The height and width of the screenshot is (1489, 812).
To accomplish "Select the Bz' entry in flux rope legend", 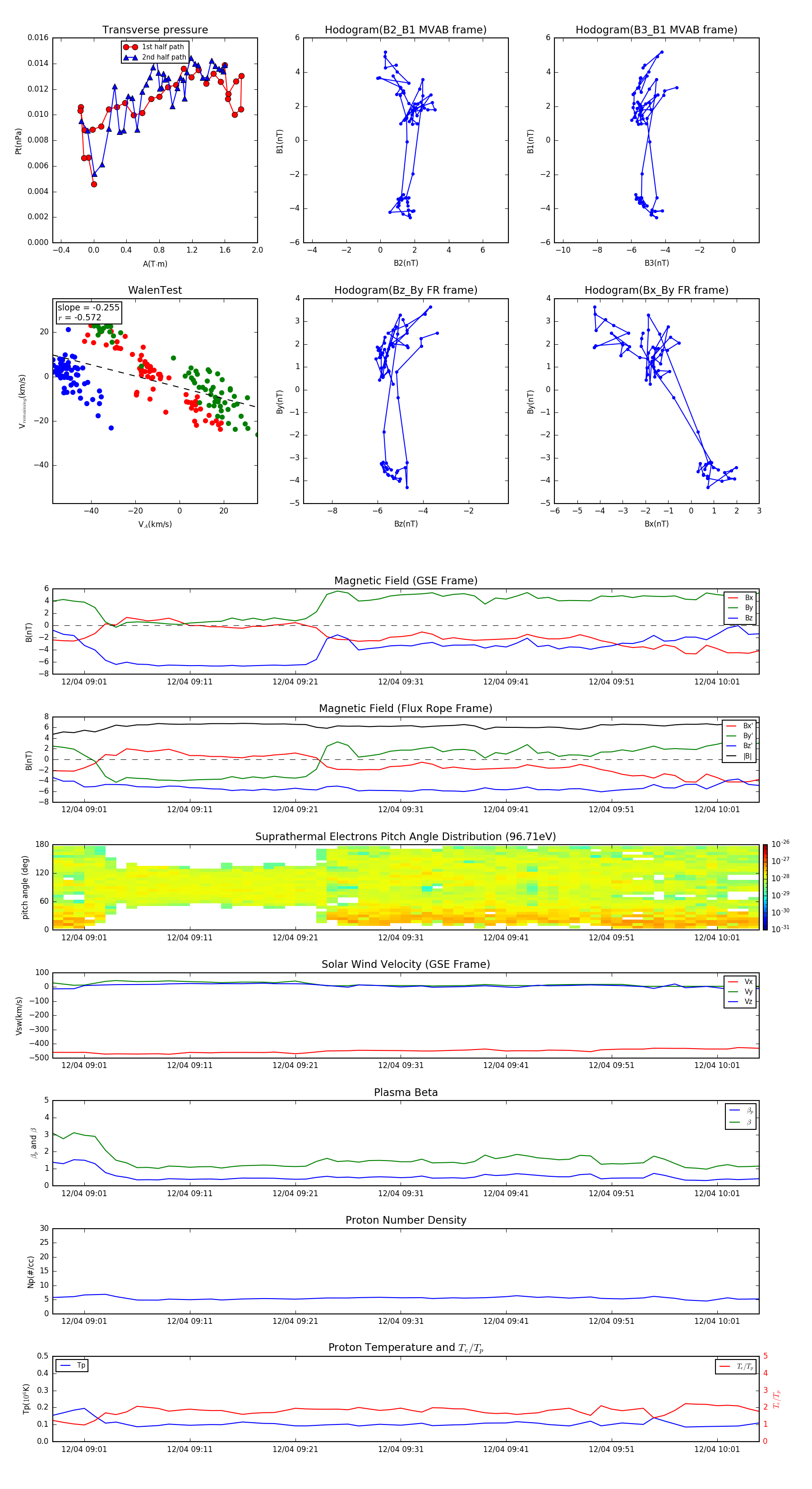I will 740,746.
